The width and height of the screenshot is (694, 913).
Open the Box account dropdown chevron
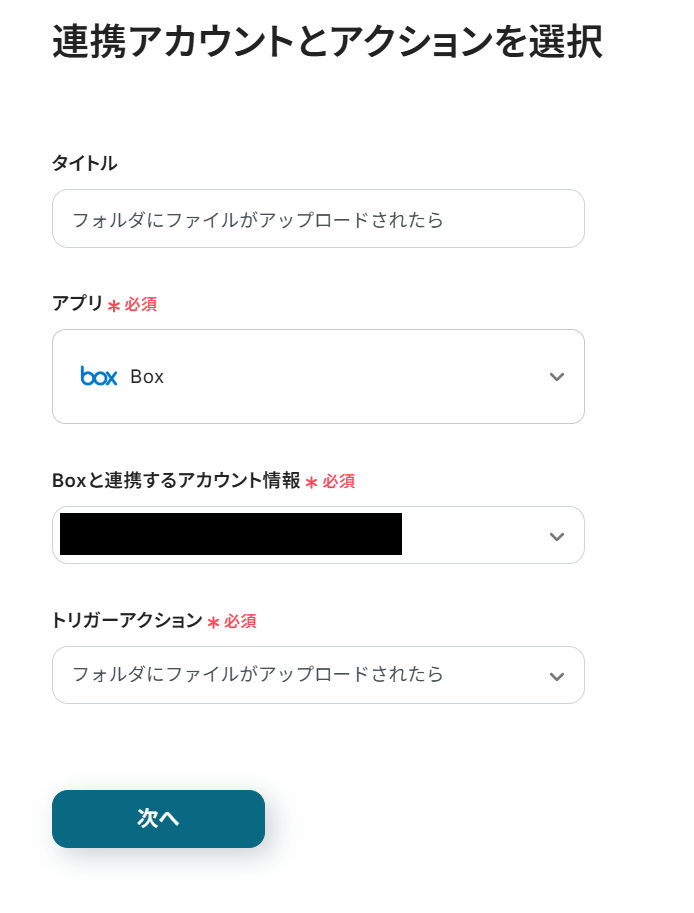pyautogui.click(x=557, y=536)
